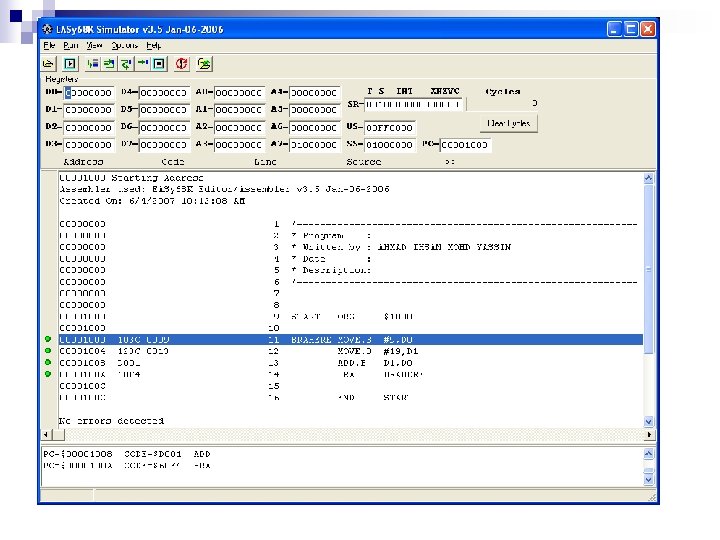Click into the A4 register field
Viewport: 720px width, 540px height.
click(315, 93)
